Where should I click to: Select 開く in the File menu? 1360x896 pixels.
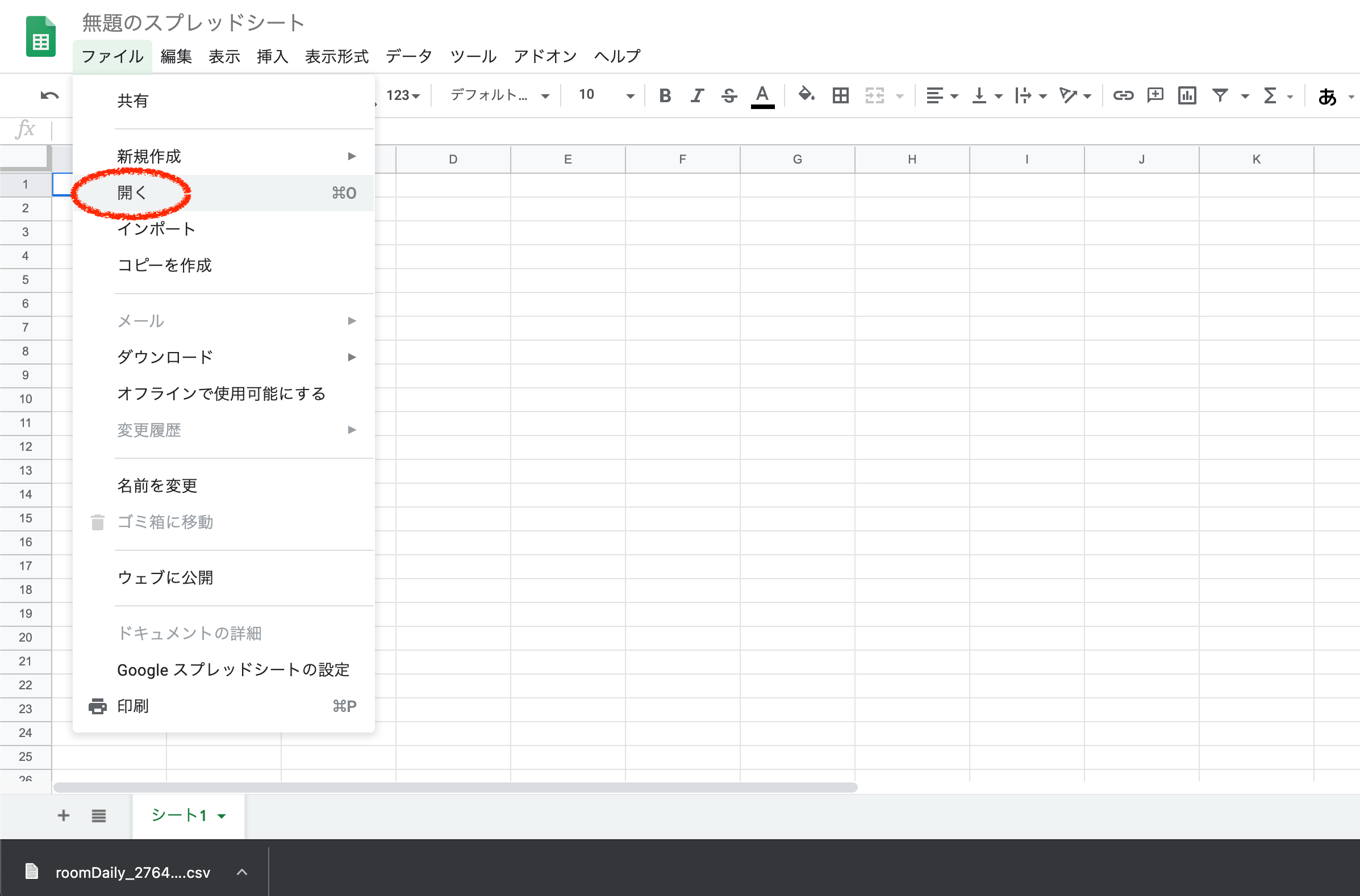[x=132, y=193]
